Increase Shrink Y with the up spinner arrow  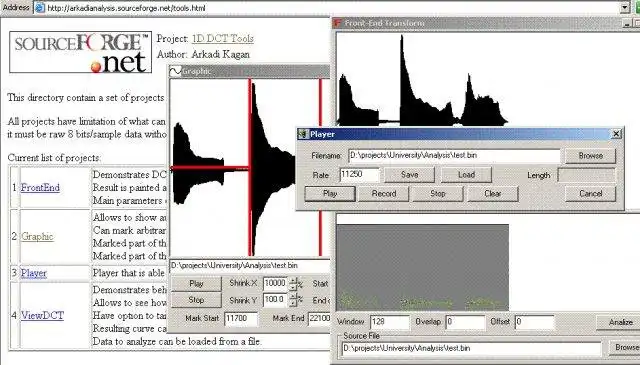(293, 297)
